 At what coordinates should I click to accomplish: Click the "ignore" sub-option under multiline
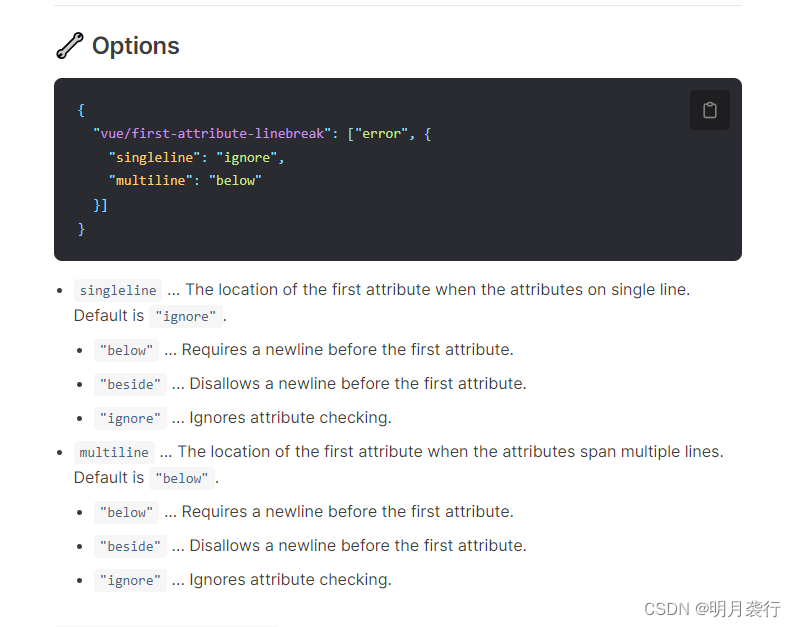click(x=130, y=580)
